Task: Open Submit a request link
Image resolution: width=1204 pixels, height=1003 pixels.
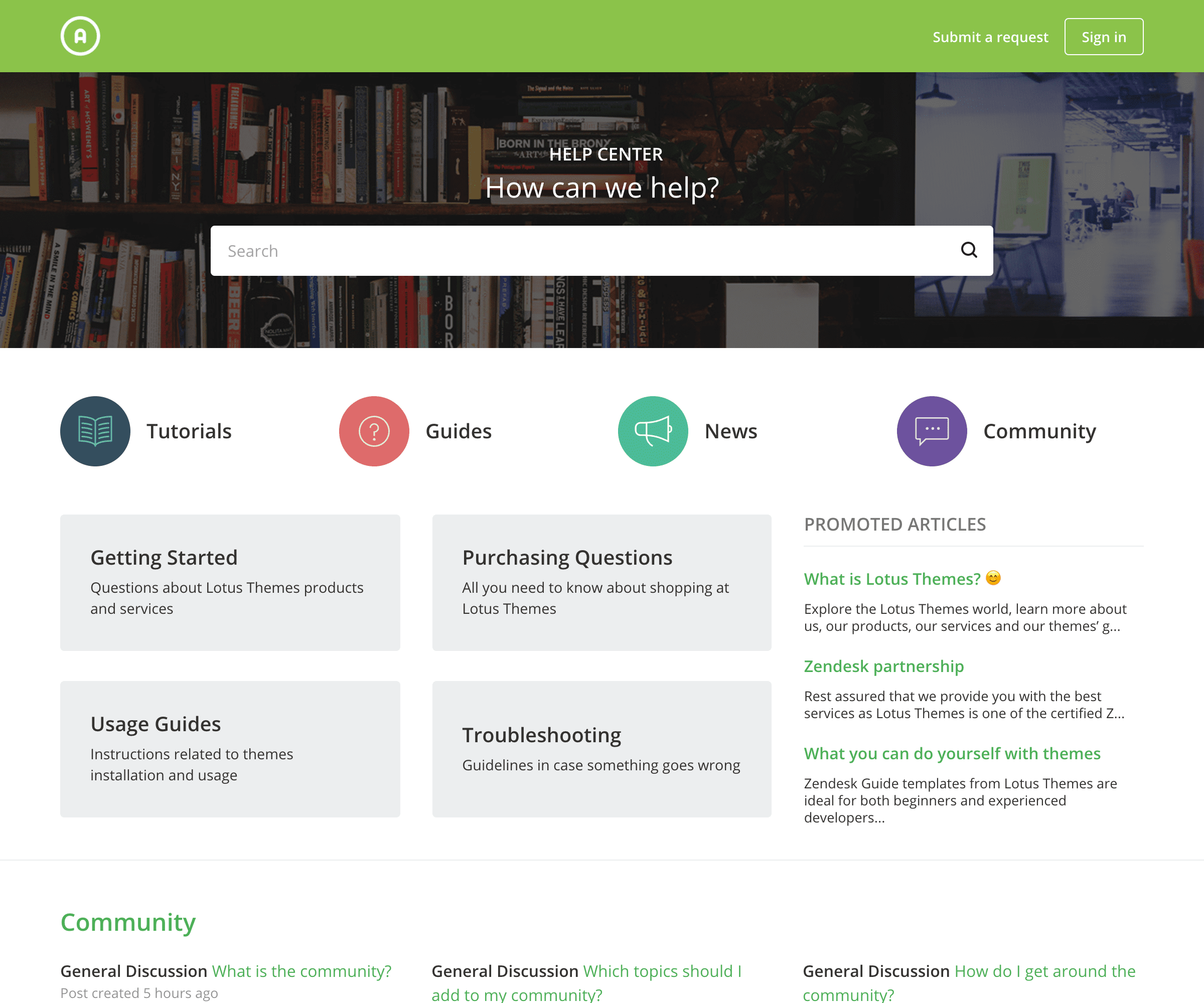Action: point(990,37)
